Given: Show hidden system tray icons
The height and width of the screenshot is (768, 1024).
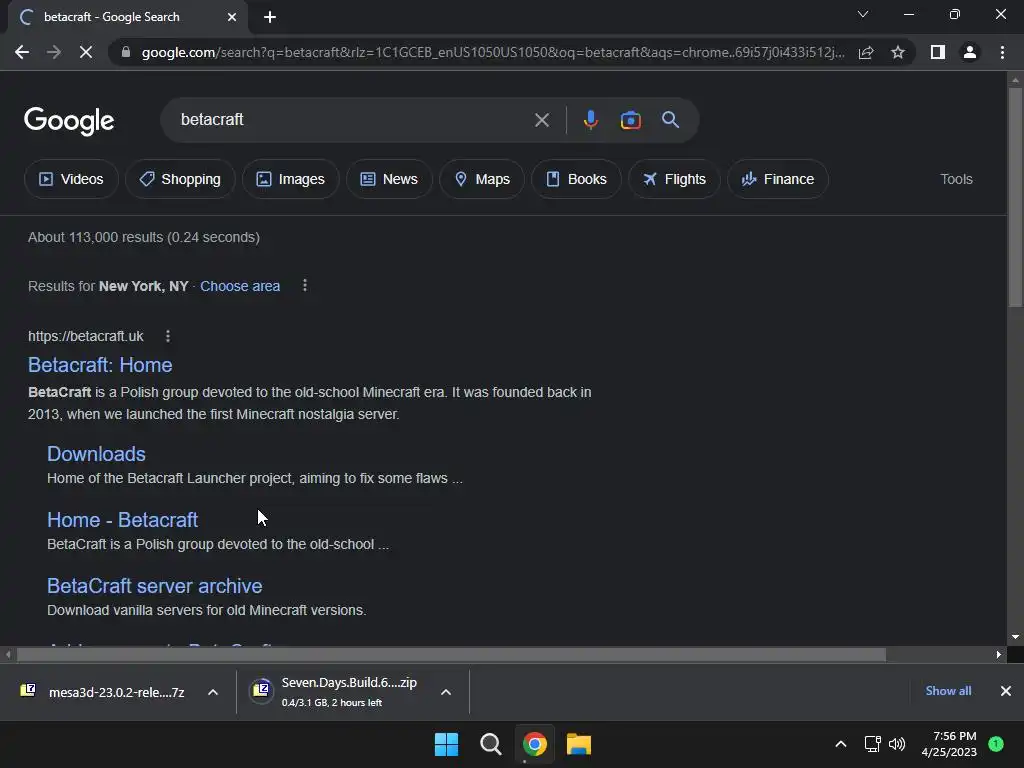Looking at the screenshot, I should coord(840,744).
